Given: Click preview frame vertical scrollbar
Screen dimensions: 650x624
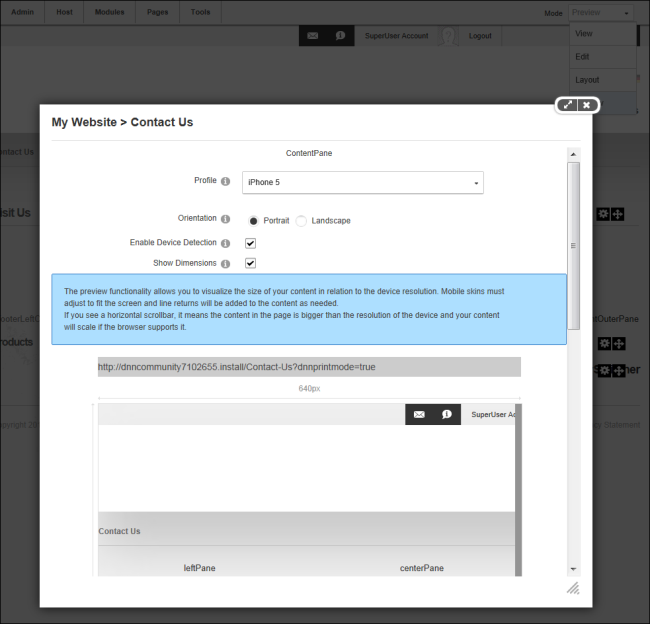Looking at the screenshot, I should (518, 490).
